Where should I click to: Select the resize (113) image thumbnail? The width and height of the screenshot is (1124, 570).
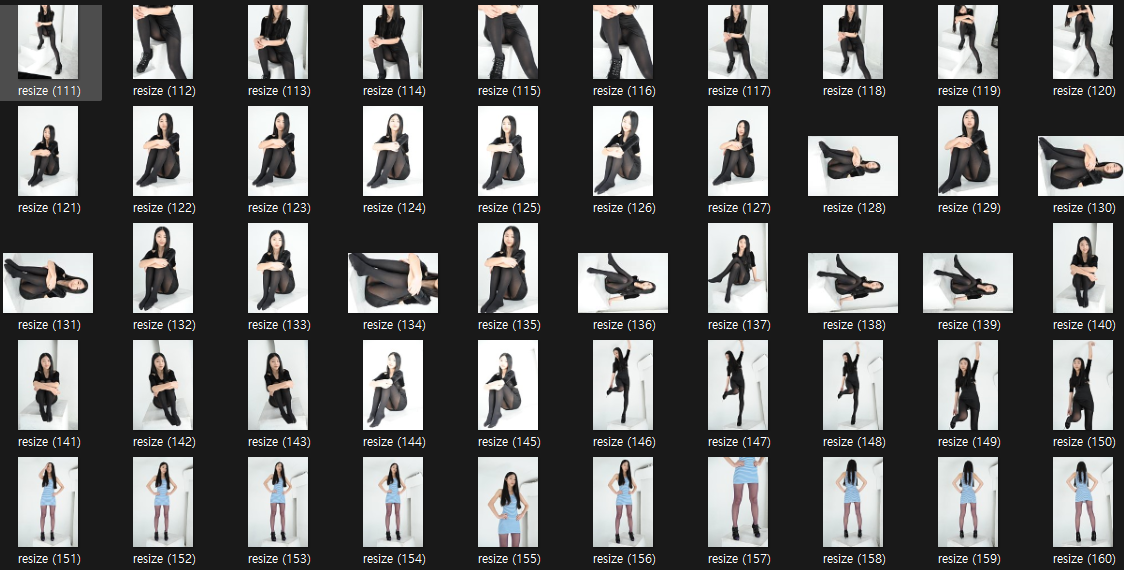click(x=278, y=42)
